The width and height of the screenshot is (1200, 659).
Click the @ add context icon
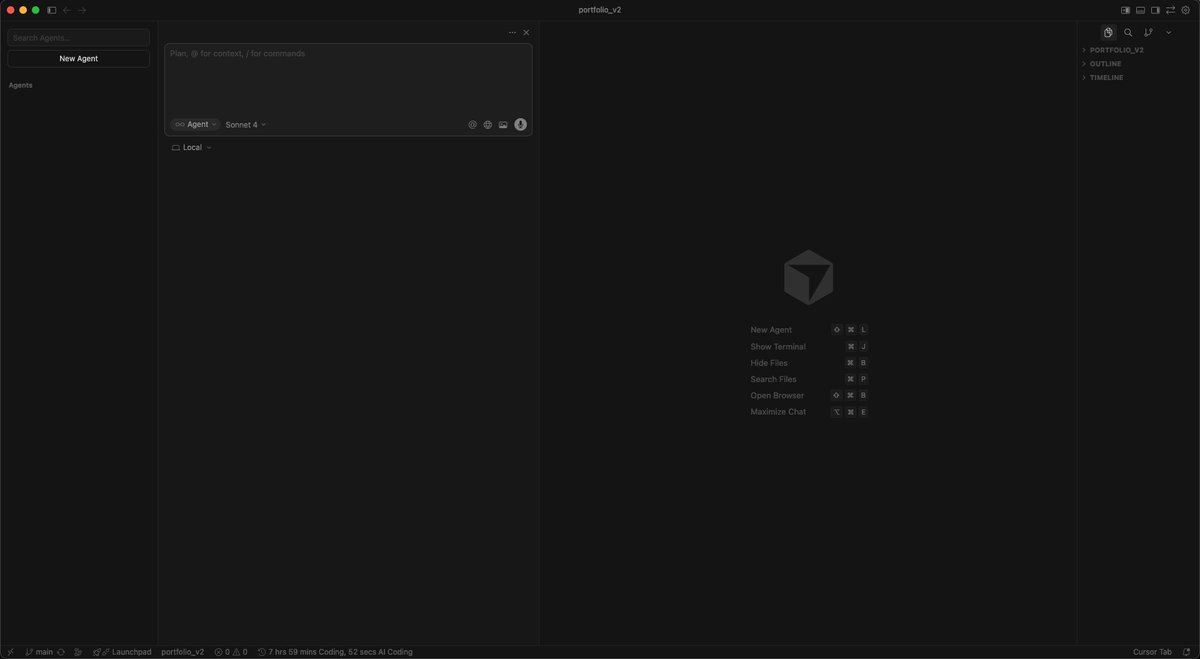pos(473,125)
